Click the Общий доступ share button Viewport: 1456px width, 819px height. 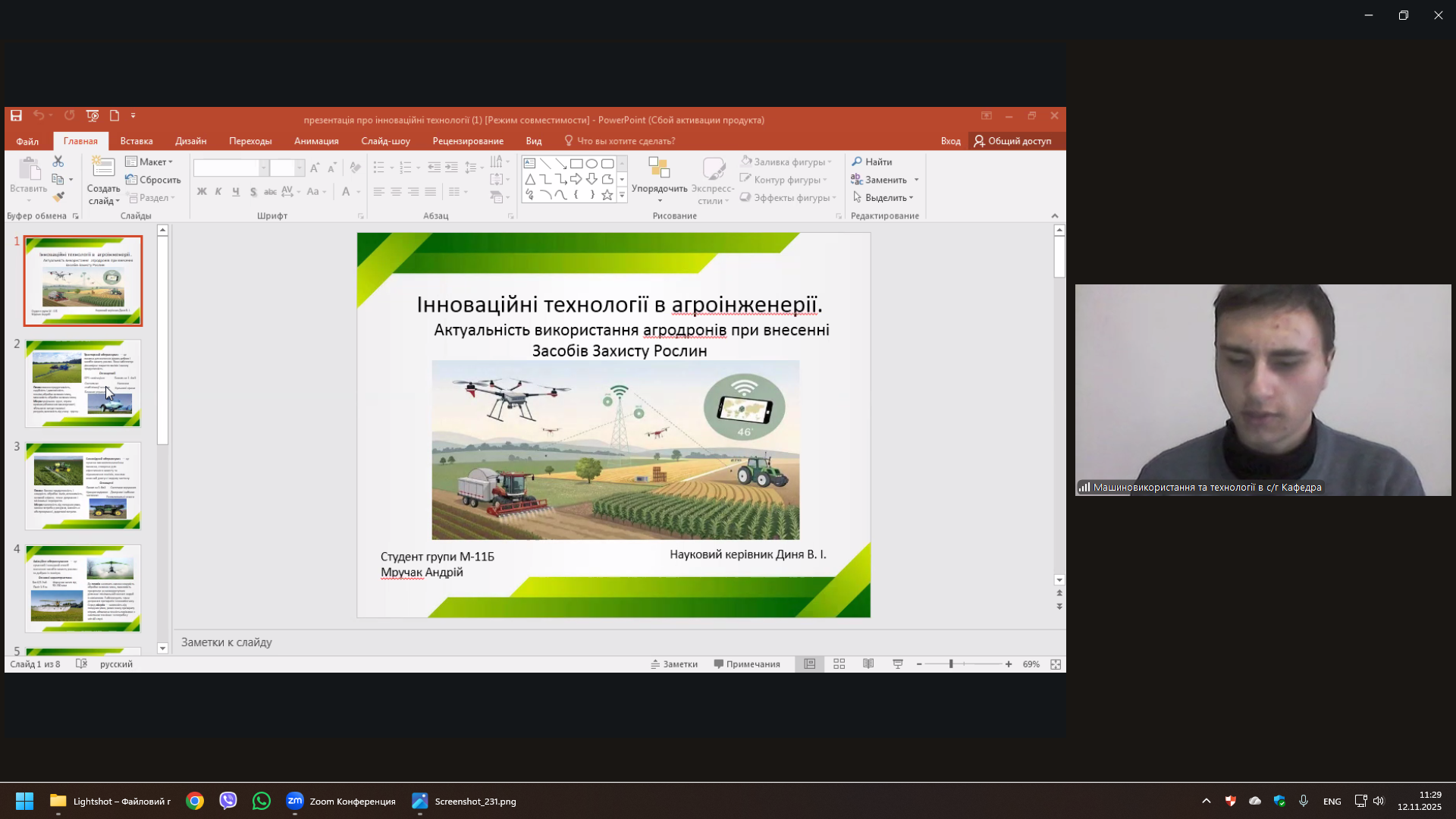pyautogui.click(x=1012, y=141)
